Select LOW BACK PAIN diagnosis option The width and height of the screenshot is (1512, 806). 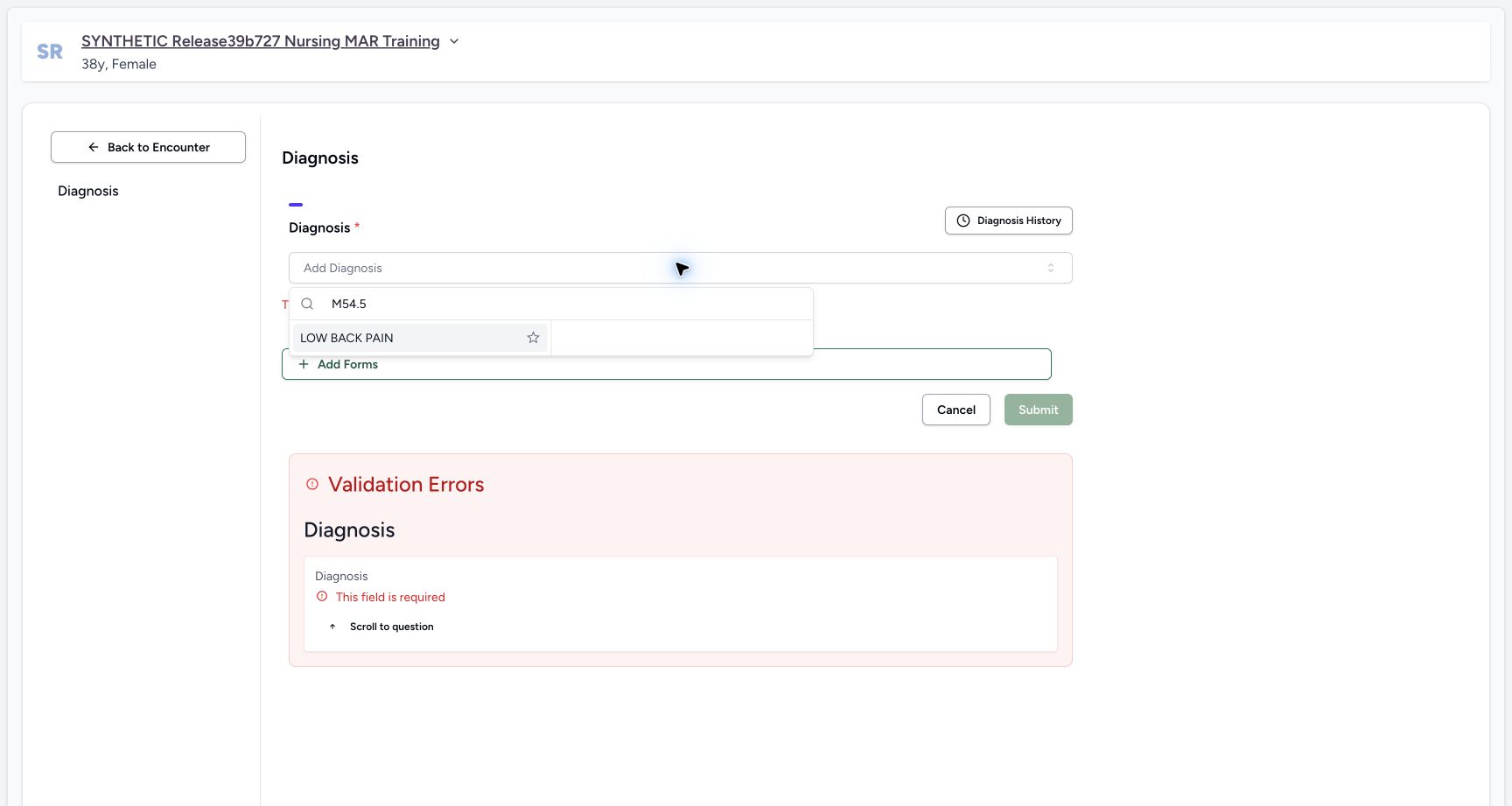coord(420,338)
